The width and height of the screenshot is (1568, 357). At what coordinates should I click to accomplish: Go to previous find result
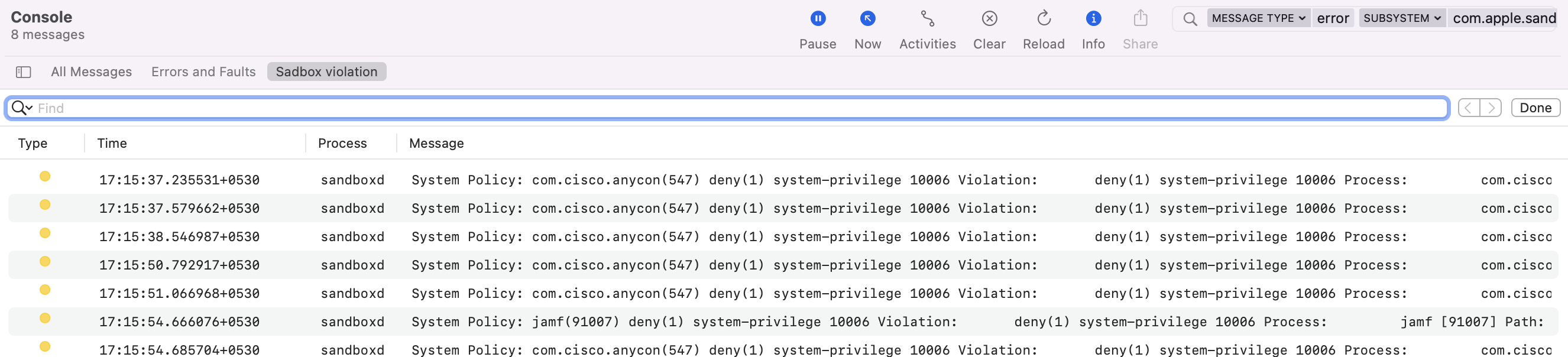(1468, 108)
